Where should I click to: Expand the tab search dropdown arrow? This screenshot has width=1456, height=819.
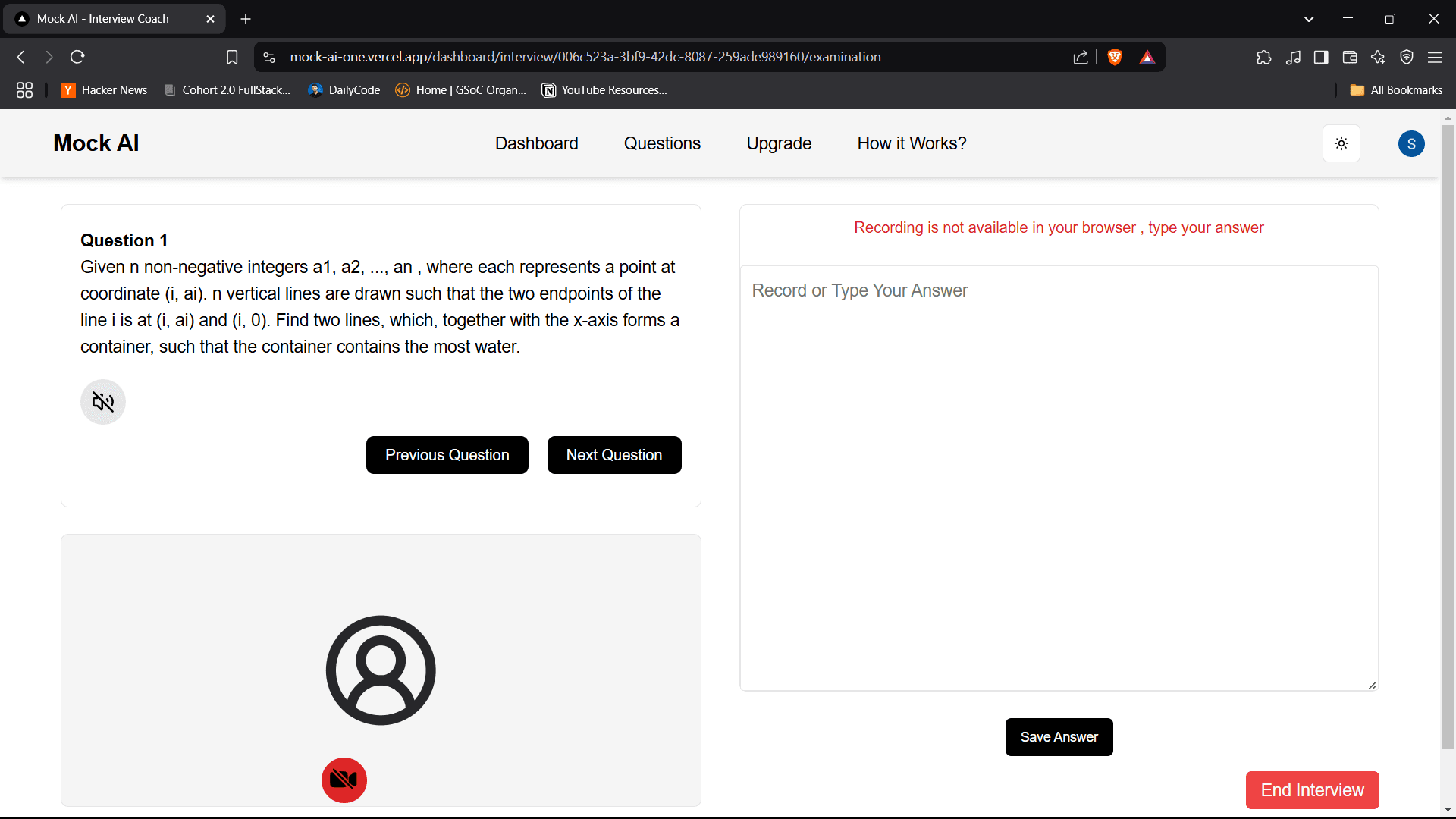coord(1309,19)
